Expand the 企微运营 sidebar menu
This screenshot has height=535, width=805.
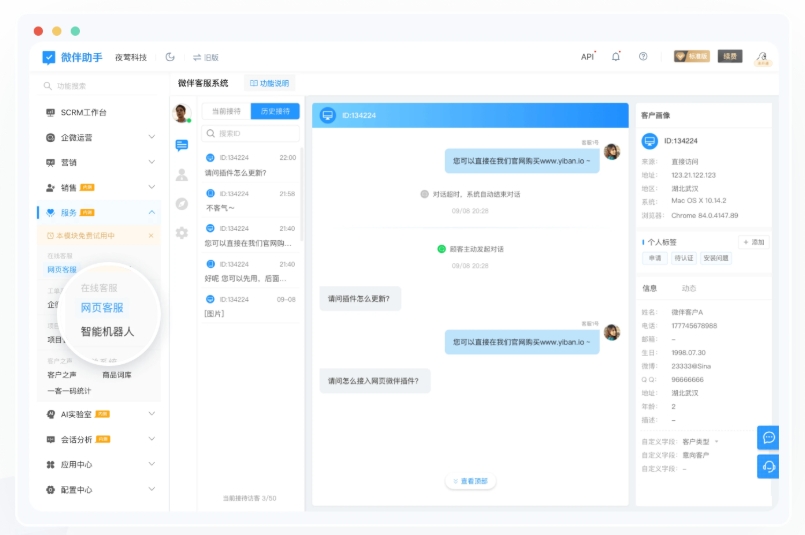(x=152, y=137)
